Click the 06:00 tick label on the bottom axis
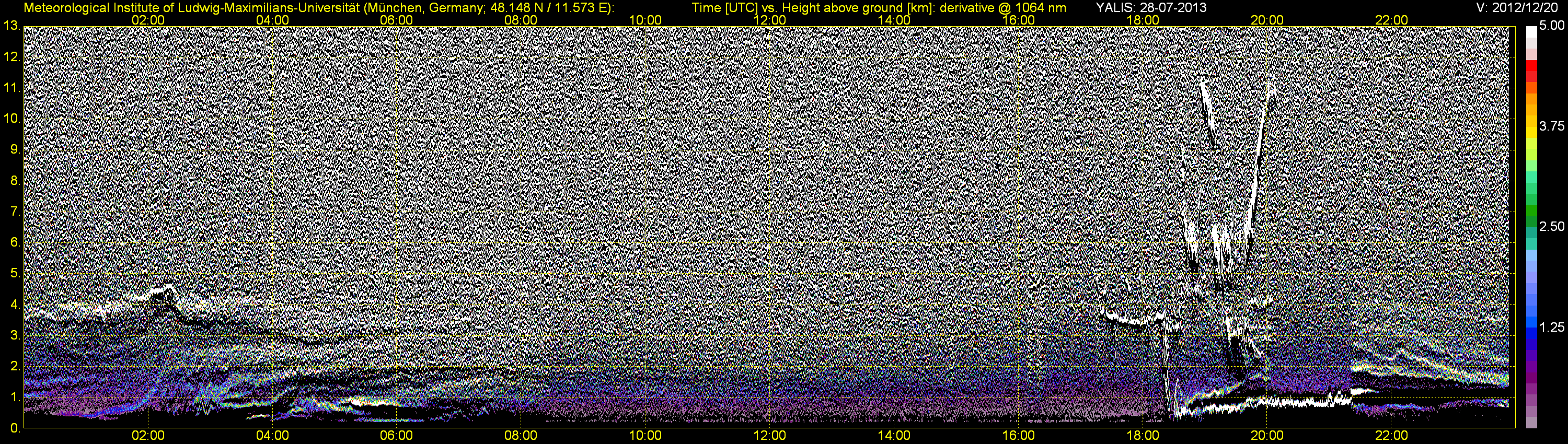The height and width of the screenshot is (444, 1568). (397, 436)
